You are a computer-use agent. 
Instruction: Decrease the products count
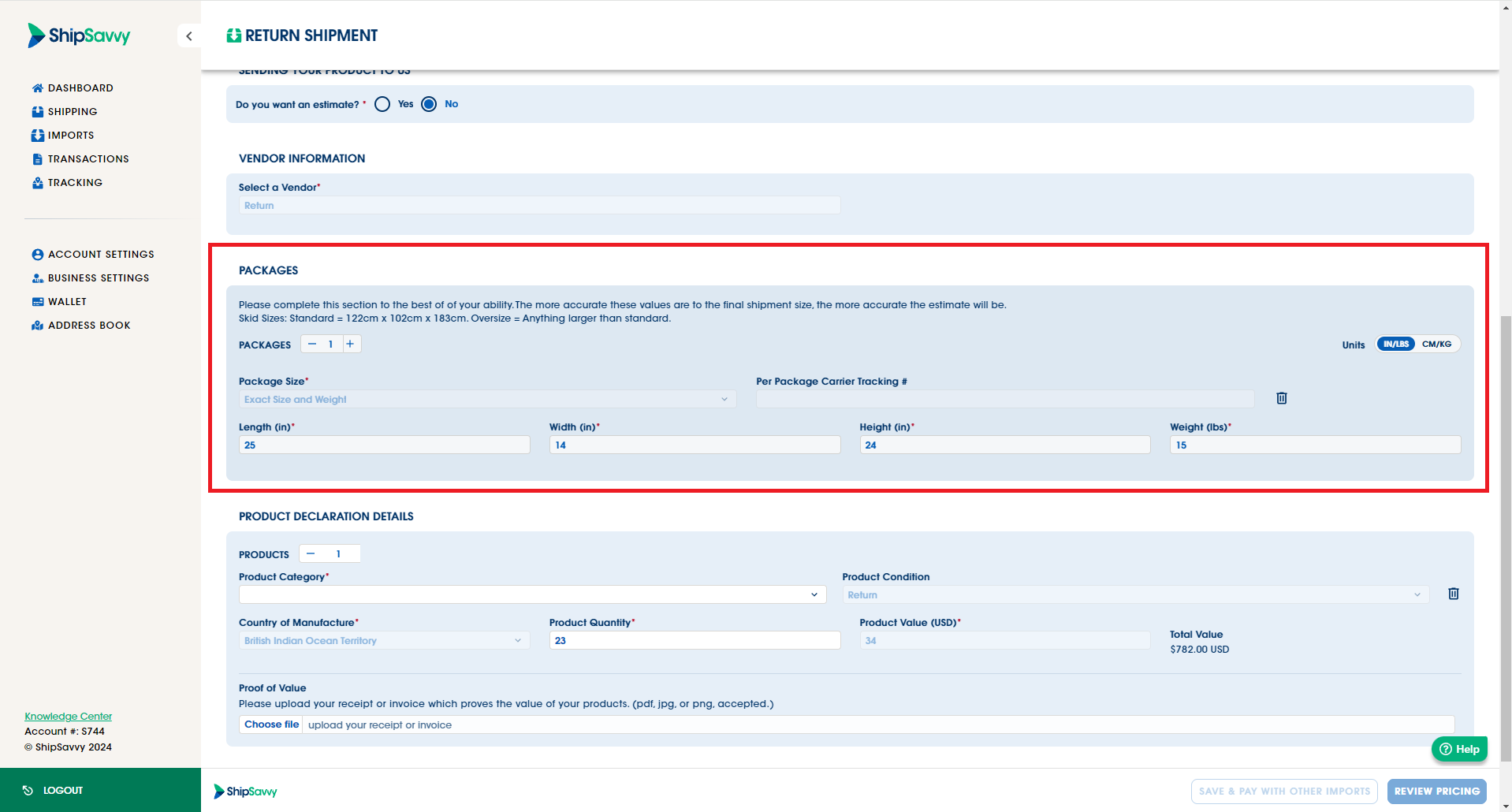click(311, 554)
